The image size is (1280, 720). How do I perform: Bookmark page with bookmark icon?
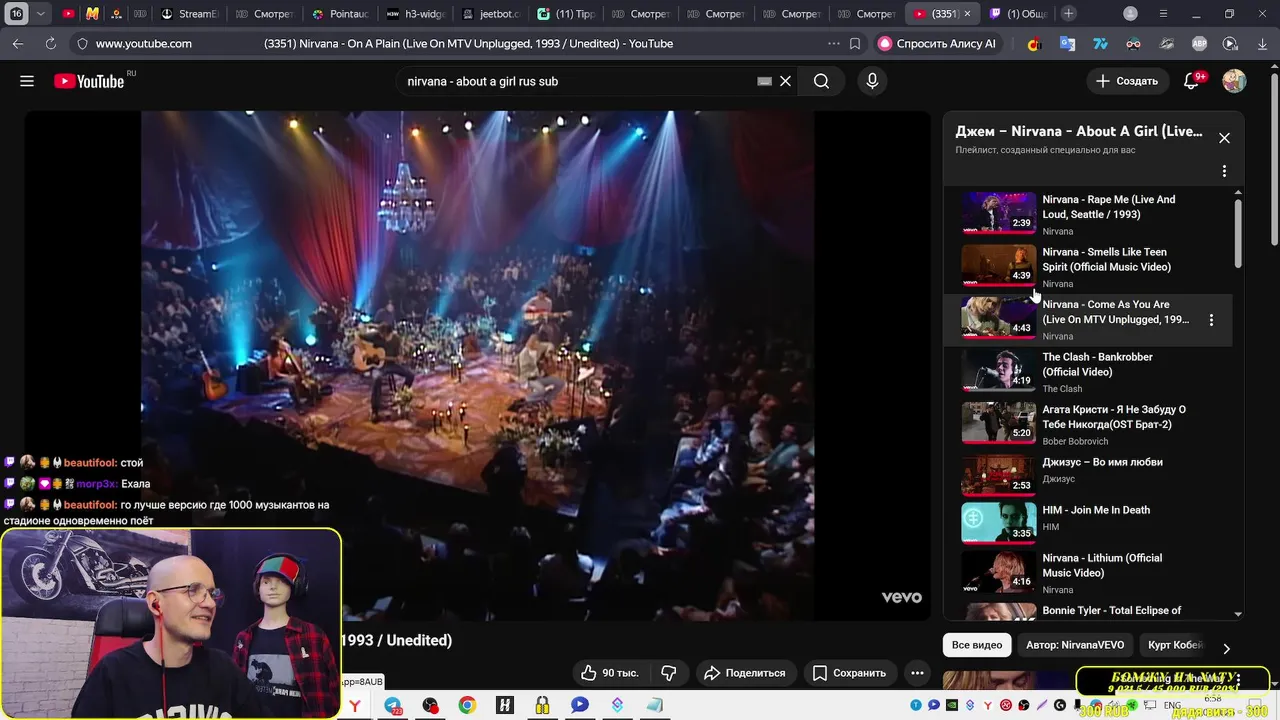point(855,43)
